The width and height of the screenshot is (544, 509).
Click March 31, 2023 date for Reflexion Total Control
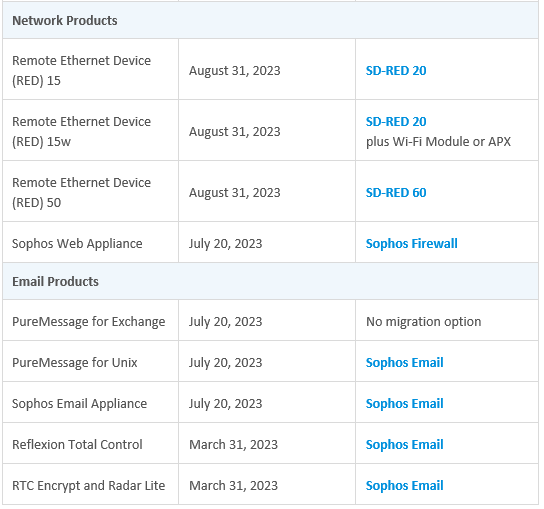coord(233,445)
